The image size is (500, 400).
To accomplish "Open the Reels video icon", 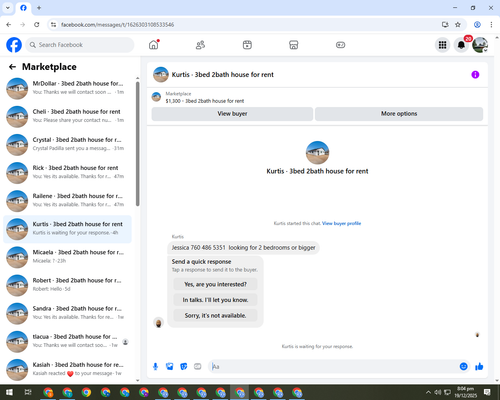I will pos(247,45).
